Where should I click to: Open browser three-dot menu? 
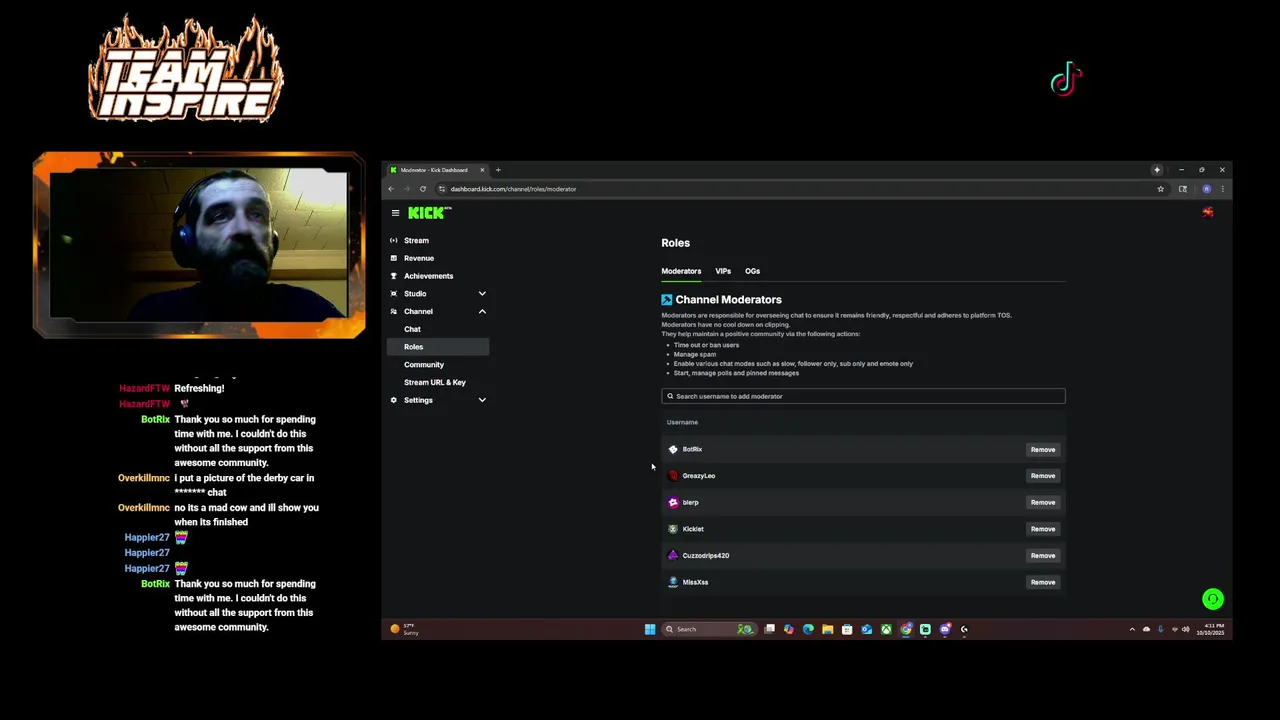click(x=1222, y=189)
